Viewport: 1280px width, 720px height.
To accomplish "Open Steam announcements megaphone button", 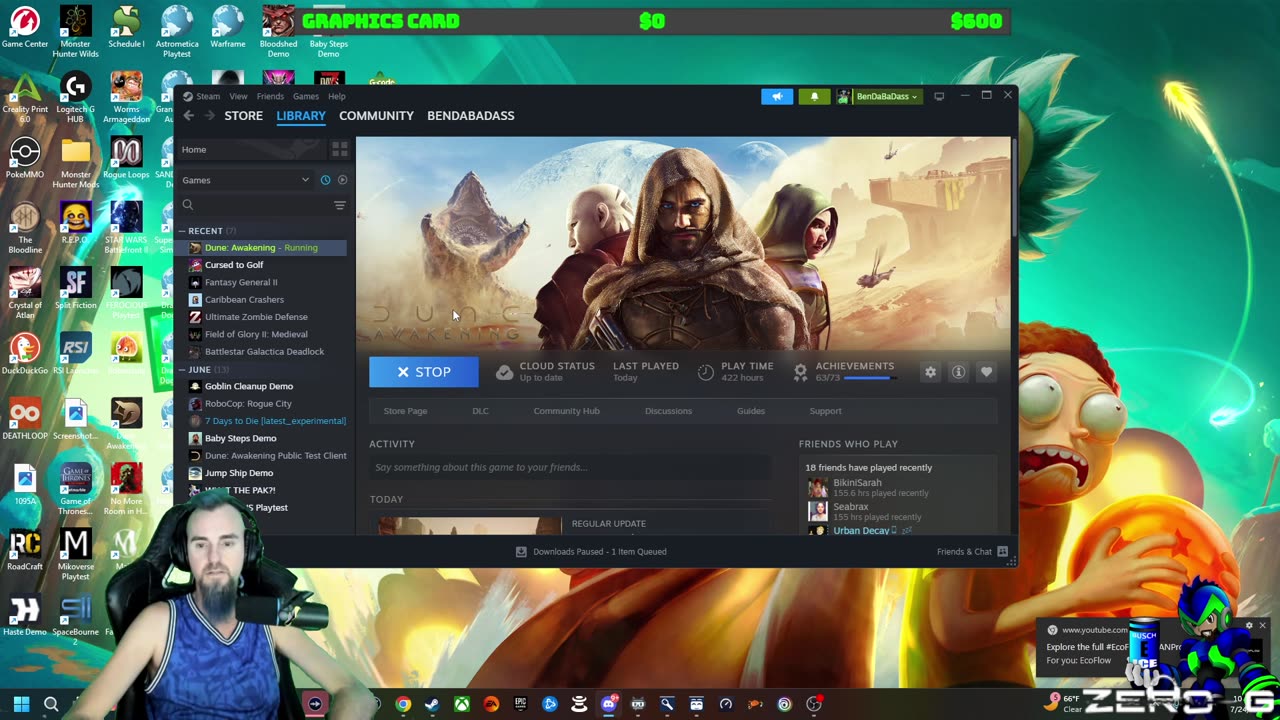I will 777,96.
